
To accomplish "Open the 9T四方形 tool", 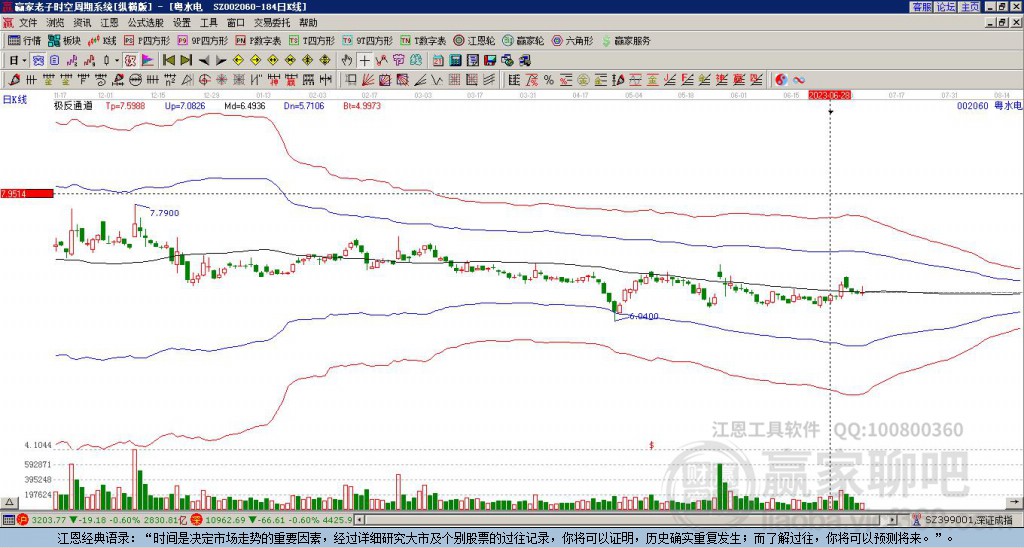I will click(367, 40).
